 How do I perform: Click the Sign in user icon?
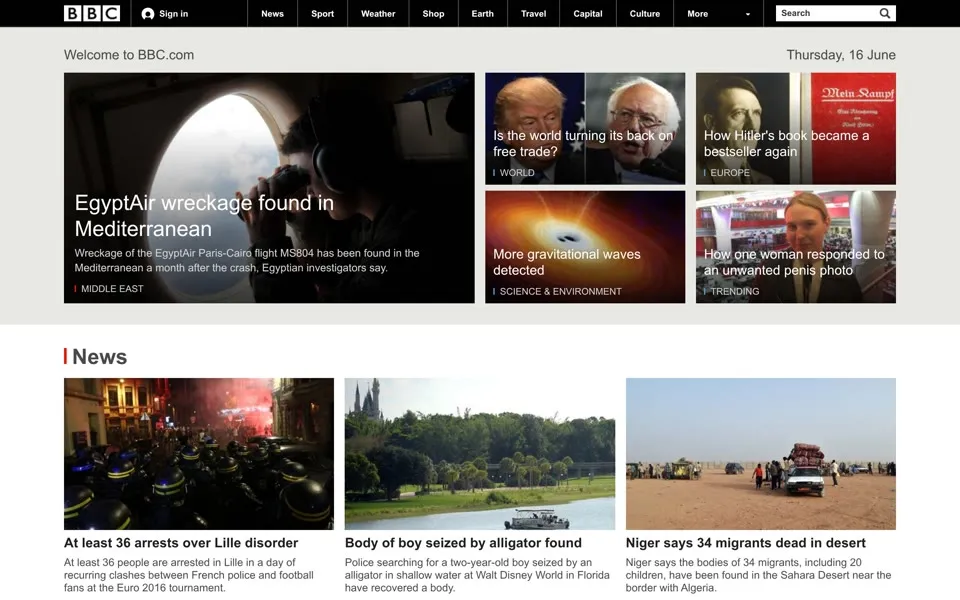pos(148,13)
